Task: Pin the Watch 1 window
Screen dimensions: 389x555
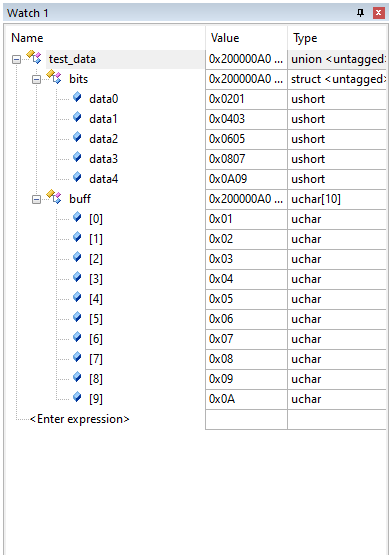Action: point(360,13)
